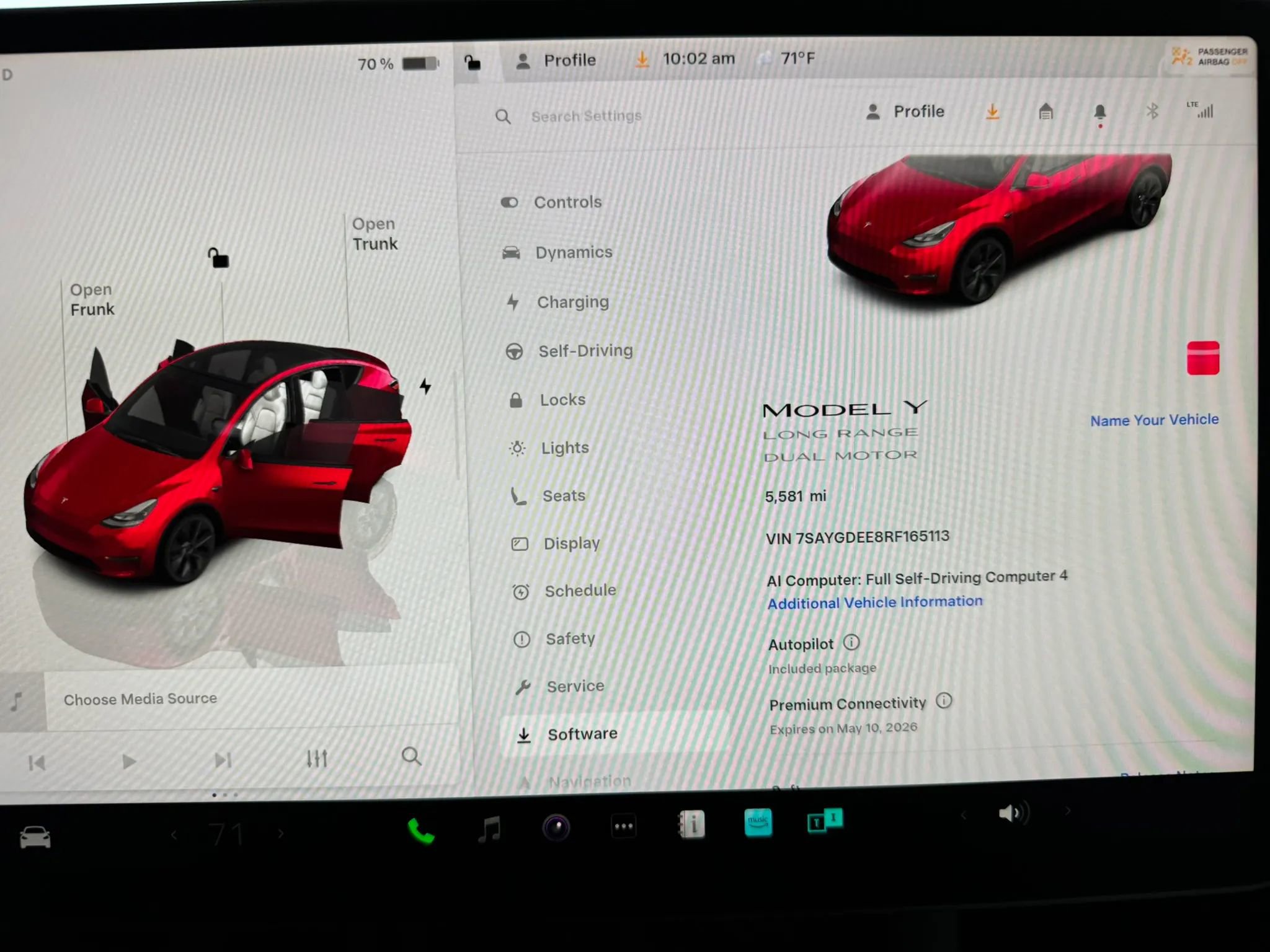Open the Display menu
The height and width of the screenshot is (952, 1270).
[556, 544]
